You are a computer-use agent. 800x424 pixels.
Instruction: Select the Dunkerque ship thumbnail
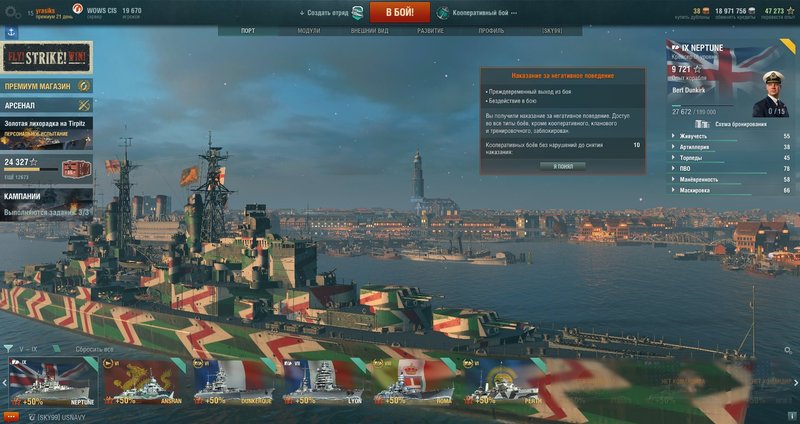click(234, 382)
